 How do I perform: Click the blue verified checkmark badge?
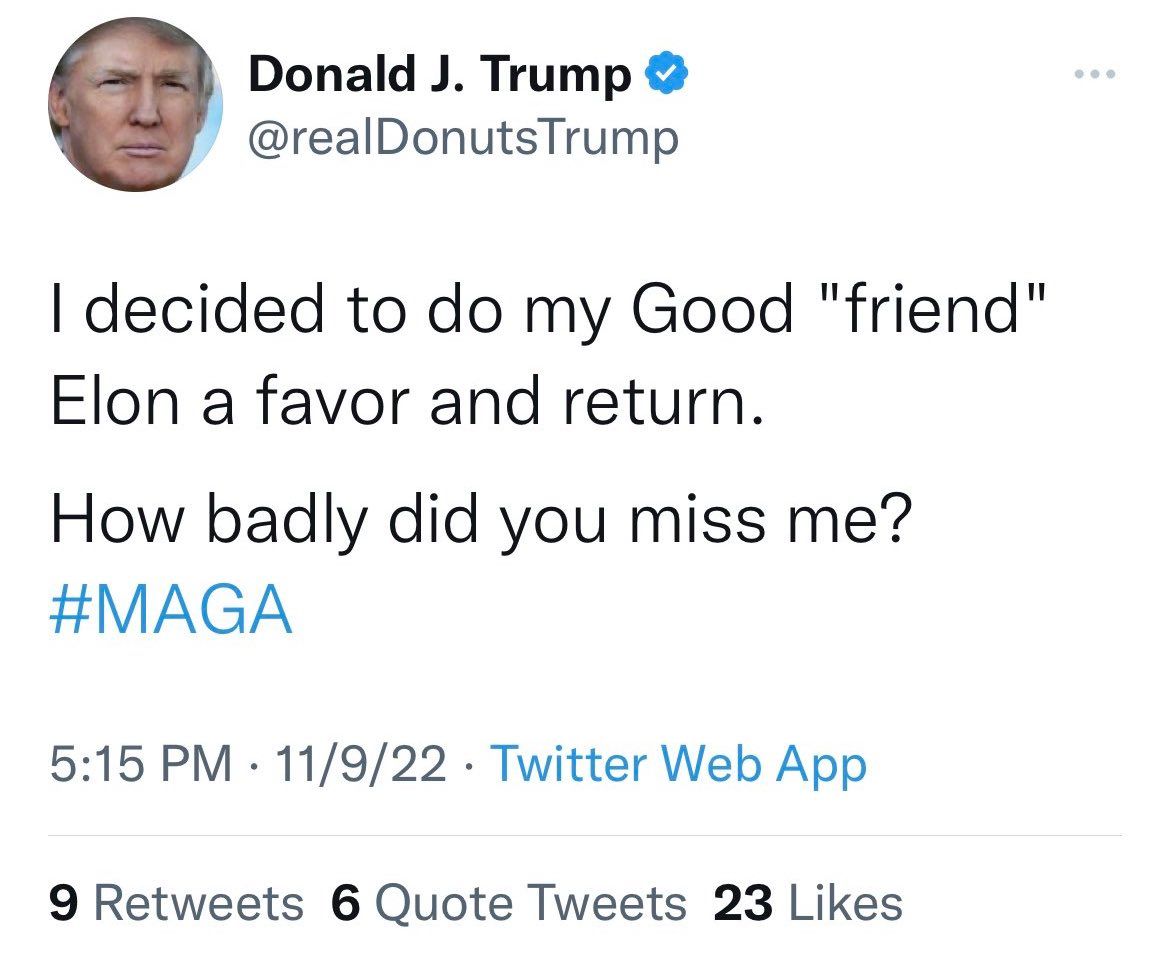(x=665, y=75)
